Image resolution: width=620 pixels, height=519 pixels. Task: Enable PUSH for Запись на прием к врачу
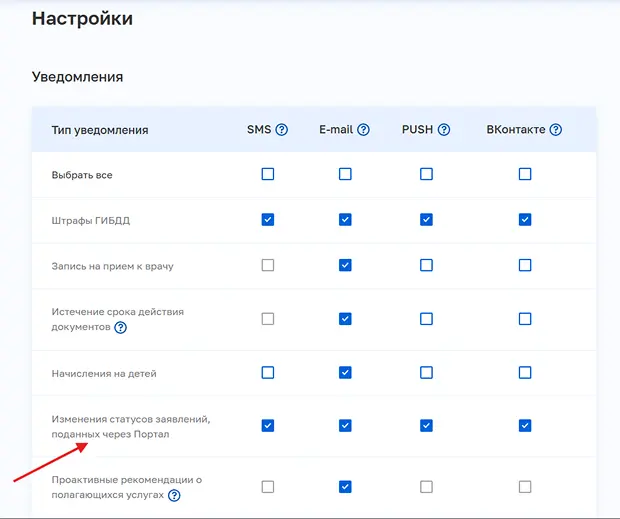coord(426,265)
